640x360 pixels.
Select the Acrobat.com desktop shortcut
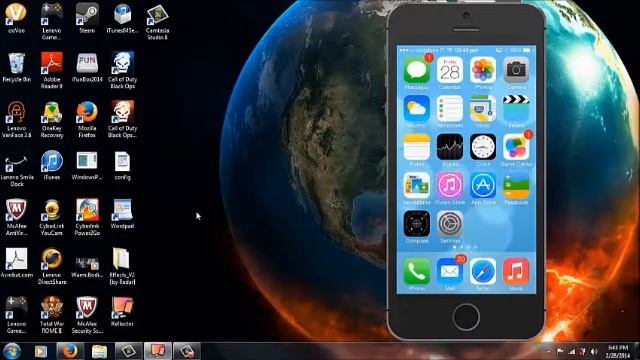(16, 263)
